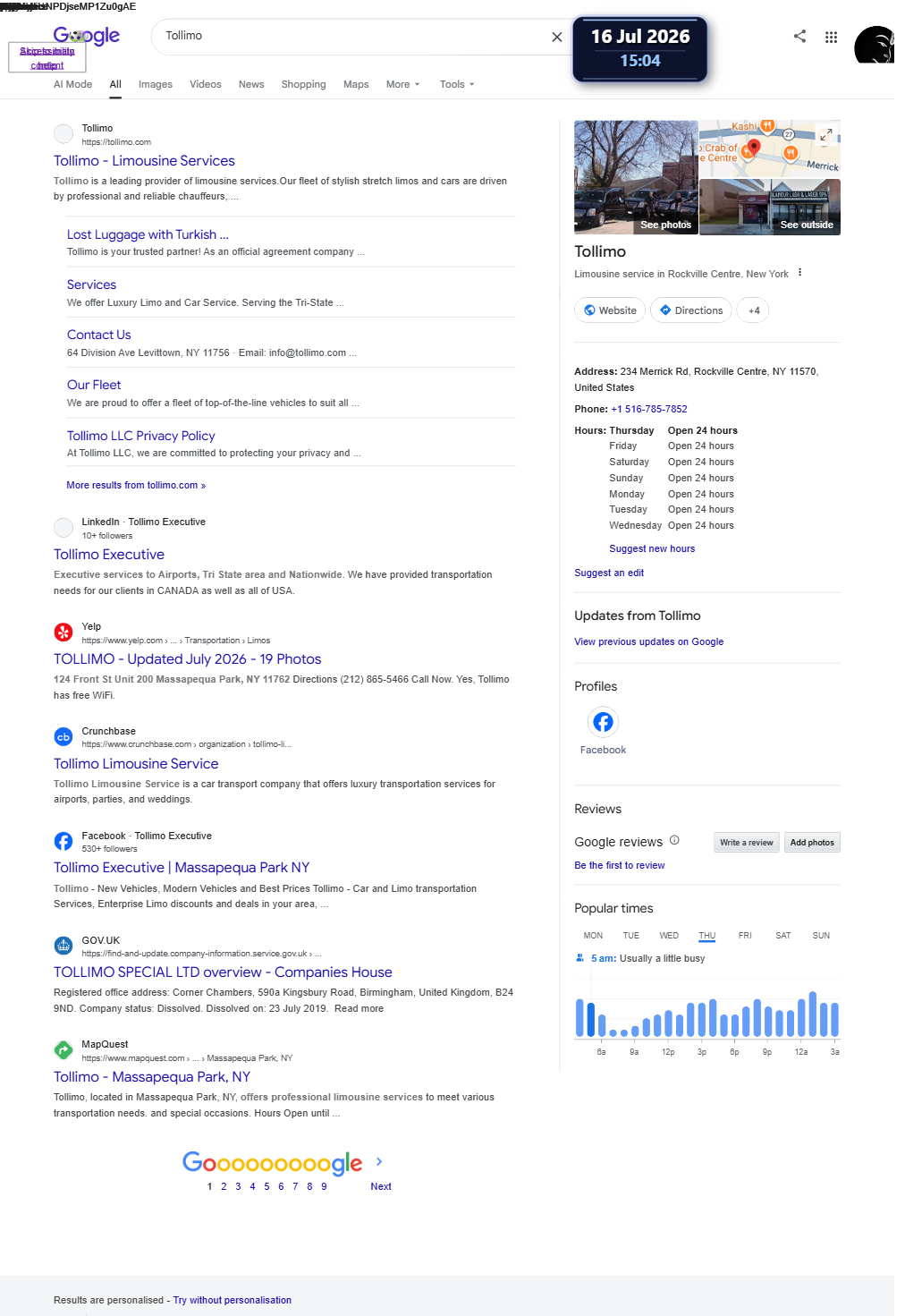Open the Services sitelink
Viewport: 905px width, 1316px height.
pos(91,284)
